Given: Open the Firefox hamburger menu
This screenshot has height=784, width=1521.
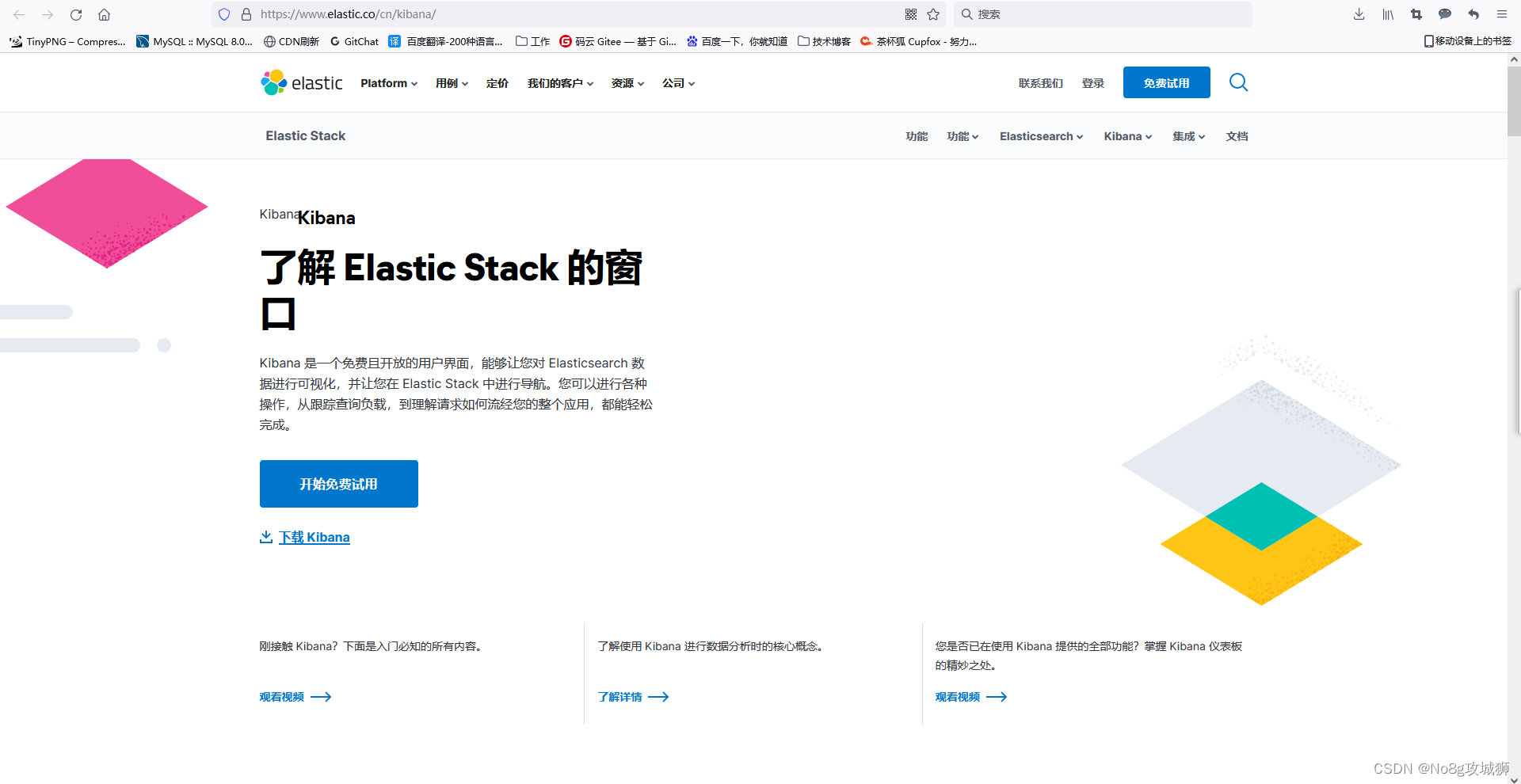Looking at the screenshot, I should pos(1502,14).
